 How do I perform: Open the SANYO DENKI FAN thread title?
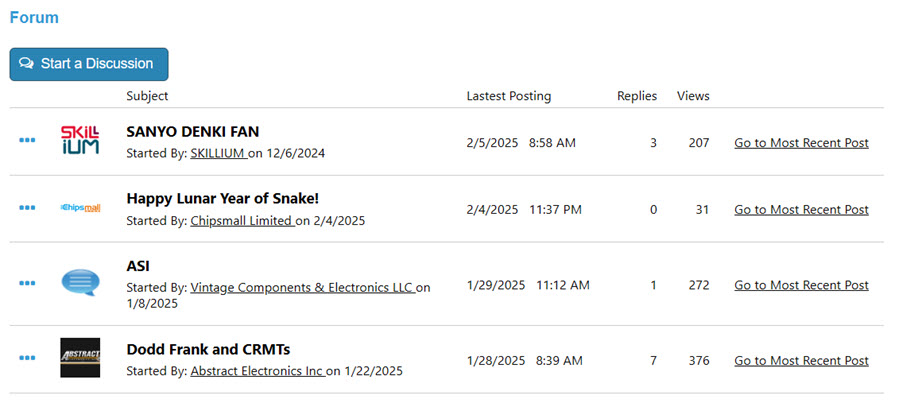193,131
